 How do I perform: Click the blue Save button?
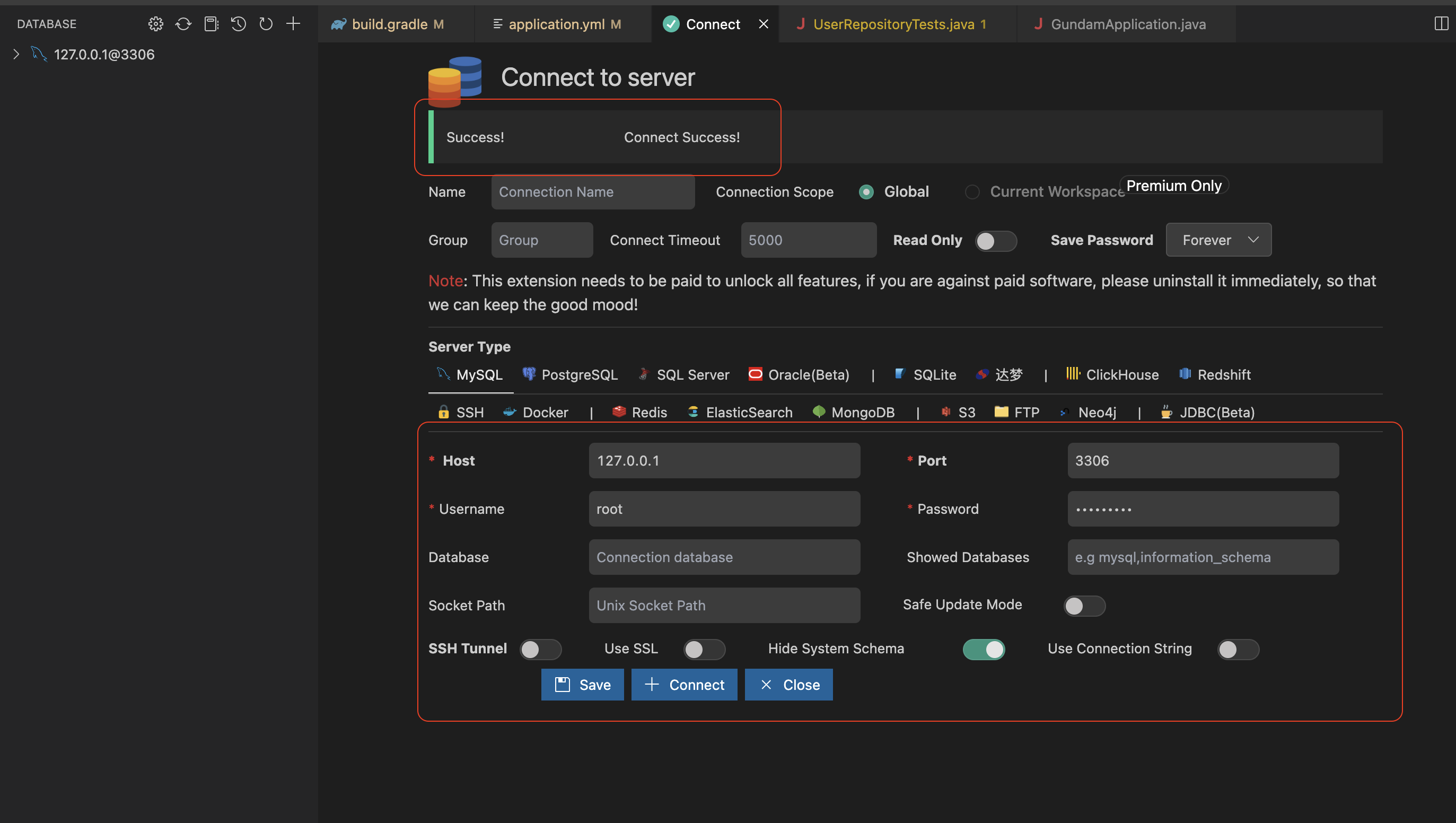pos(582,685)
